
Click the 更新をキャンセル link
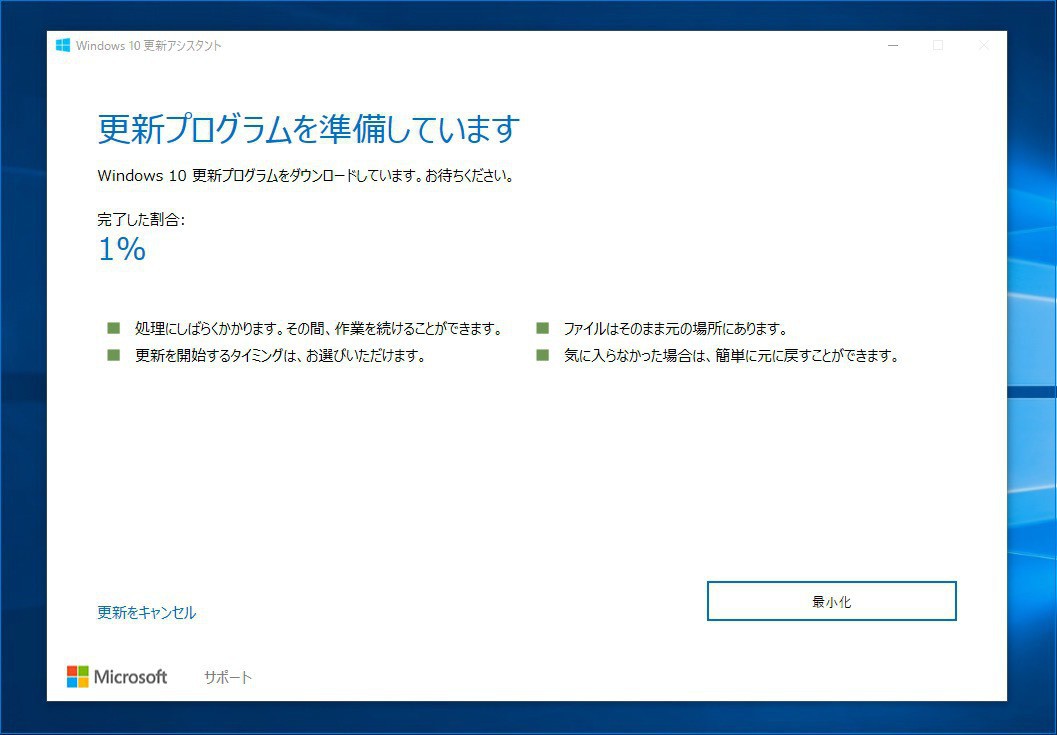pos(146,612)
